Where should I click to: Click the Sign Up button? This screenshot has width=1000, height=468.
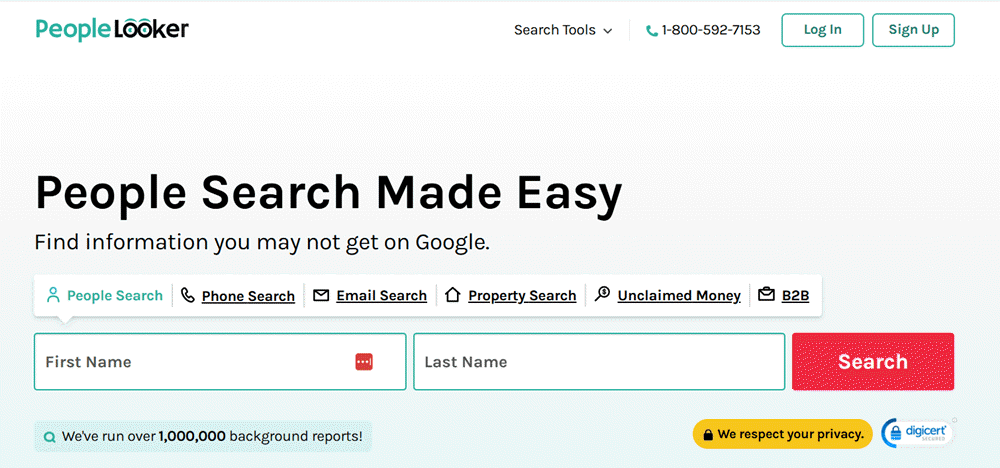[913, 30]
